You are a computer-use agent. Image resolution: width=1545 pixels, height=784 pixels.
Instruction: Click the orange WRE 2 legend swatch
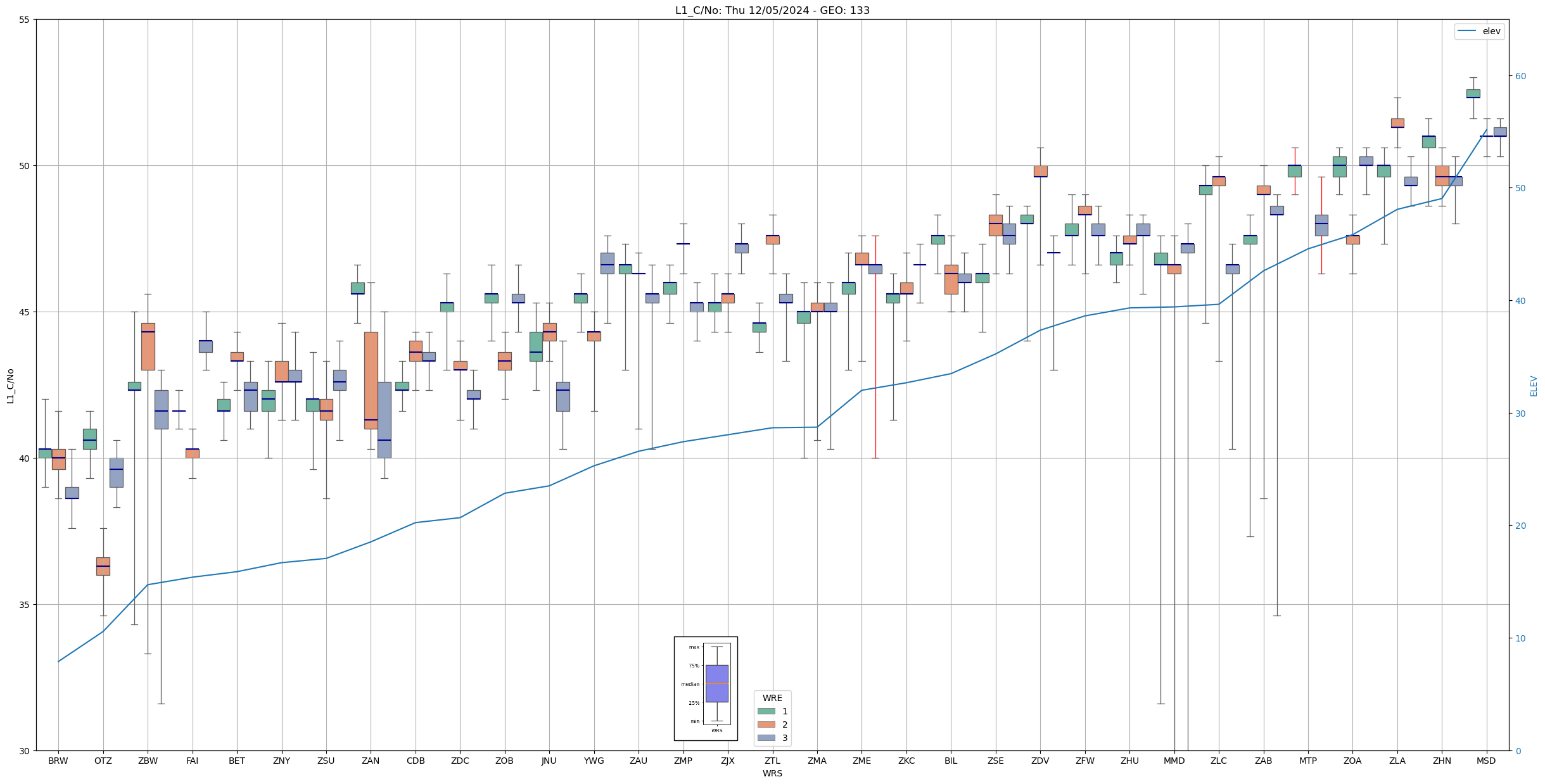point(766,724)
